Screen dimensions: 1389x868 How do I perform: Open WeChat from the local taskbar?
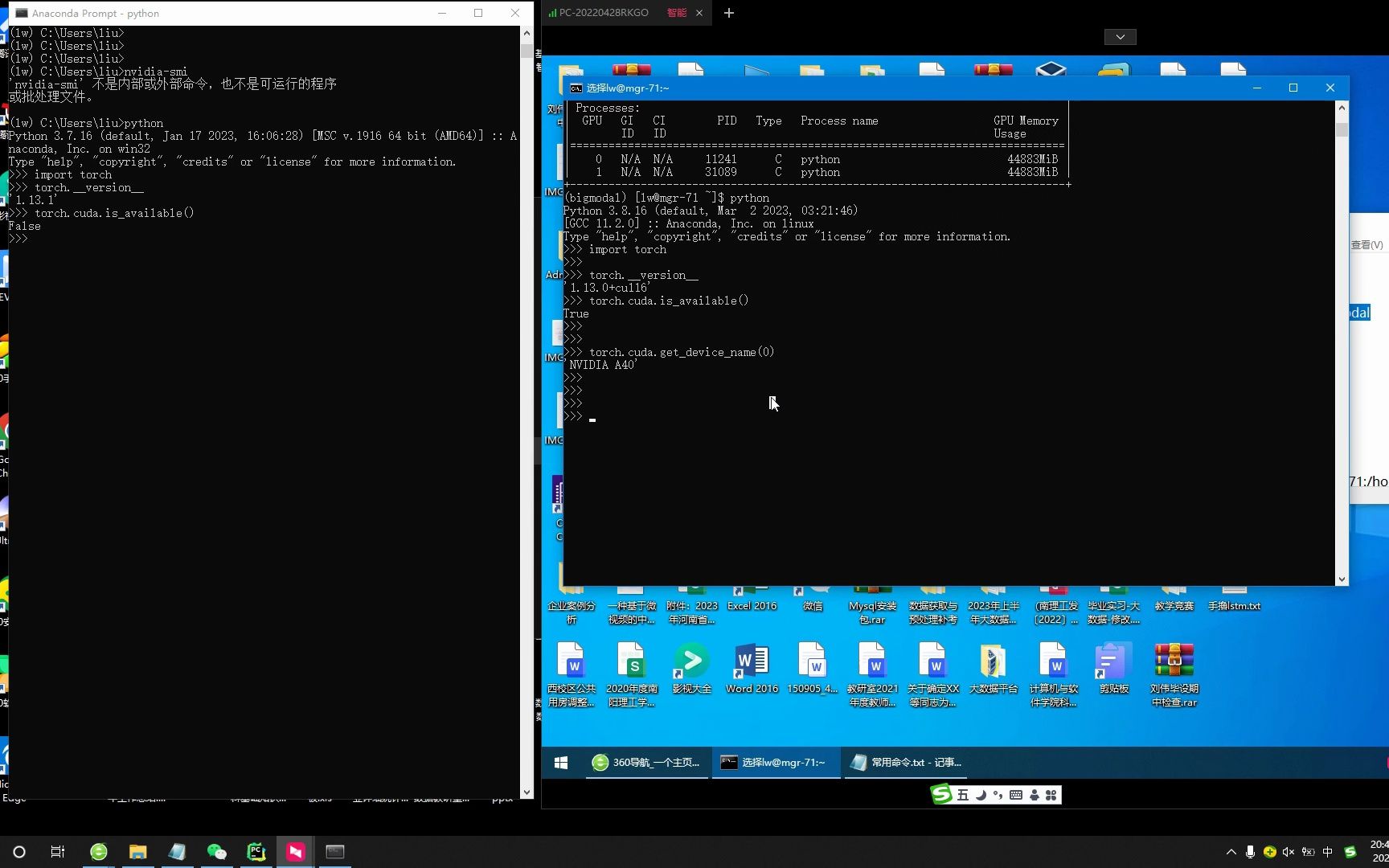[x=217, y=852]
